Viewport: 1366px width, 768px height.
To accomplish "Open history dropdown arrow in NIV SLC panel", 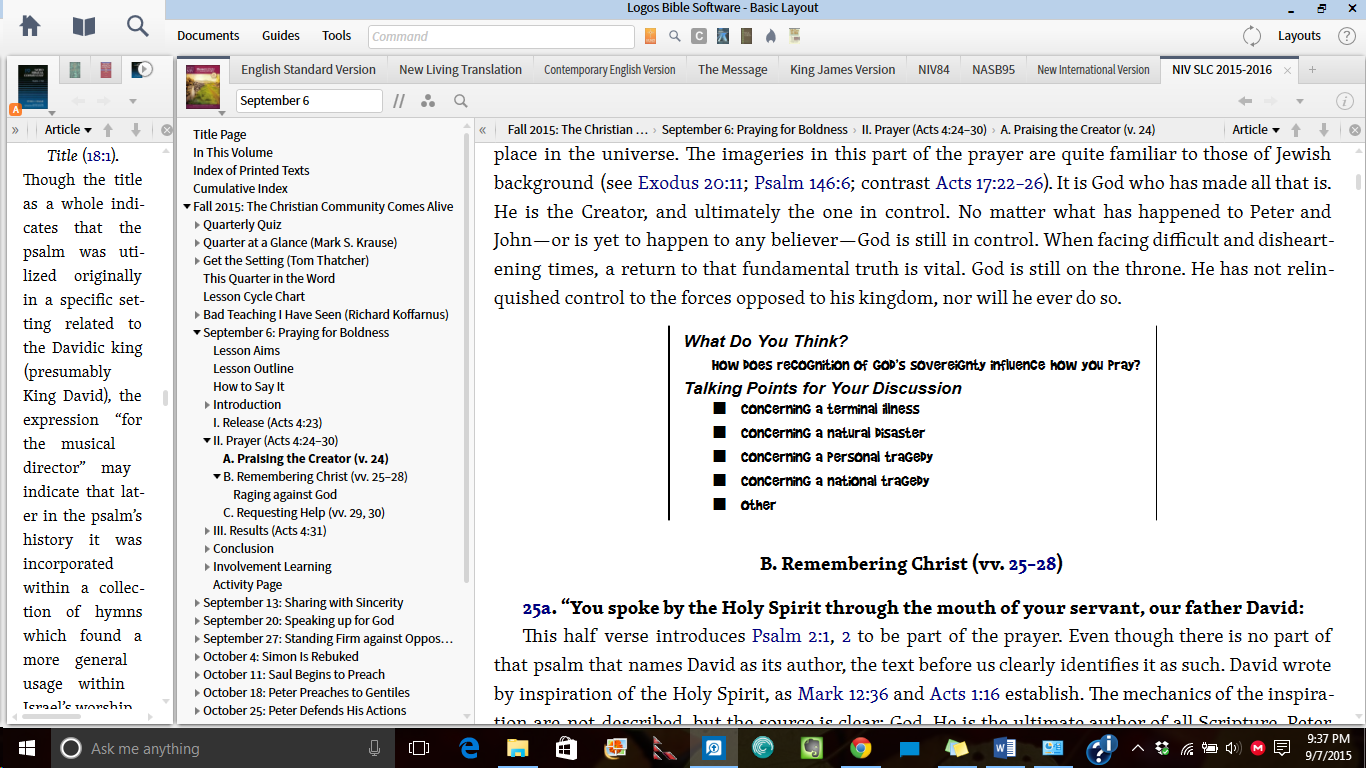I will click(1300, 101).
